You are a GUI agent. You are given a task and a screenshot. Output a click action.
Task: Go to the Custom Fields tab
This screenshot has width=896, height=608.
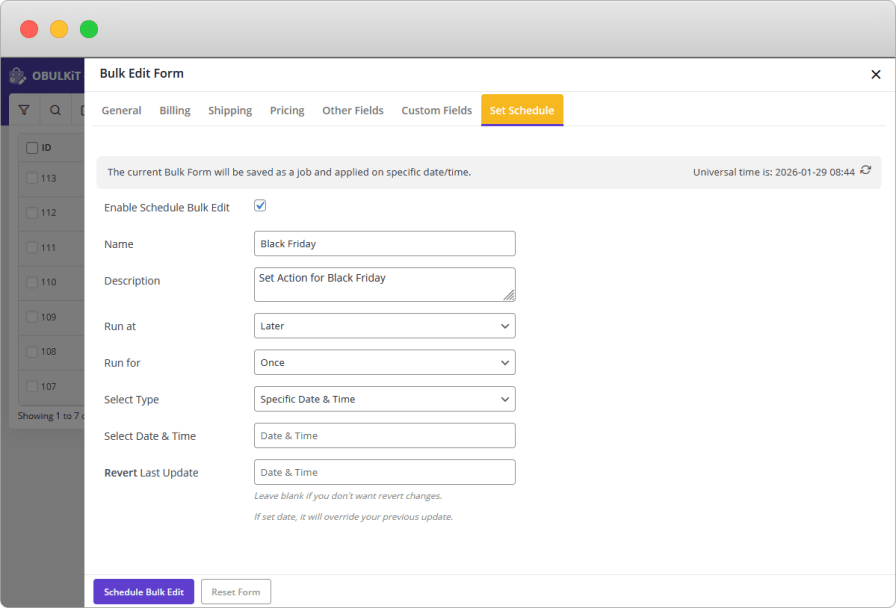click(436, 111)
